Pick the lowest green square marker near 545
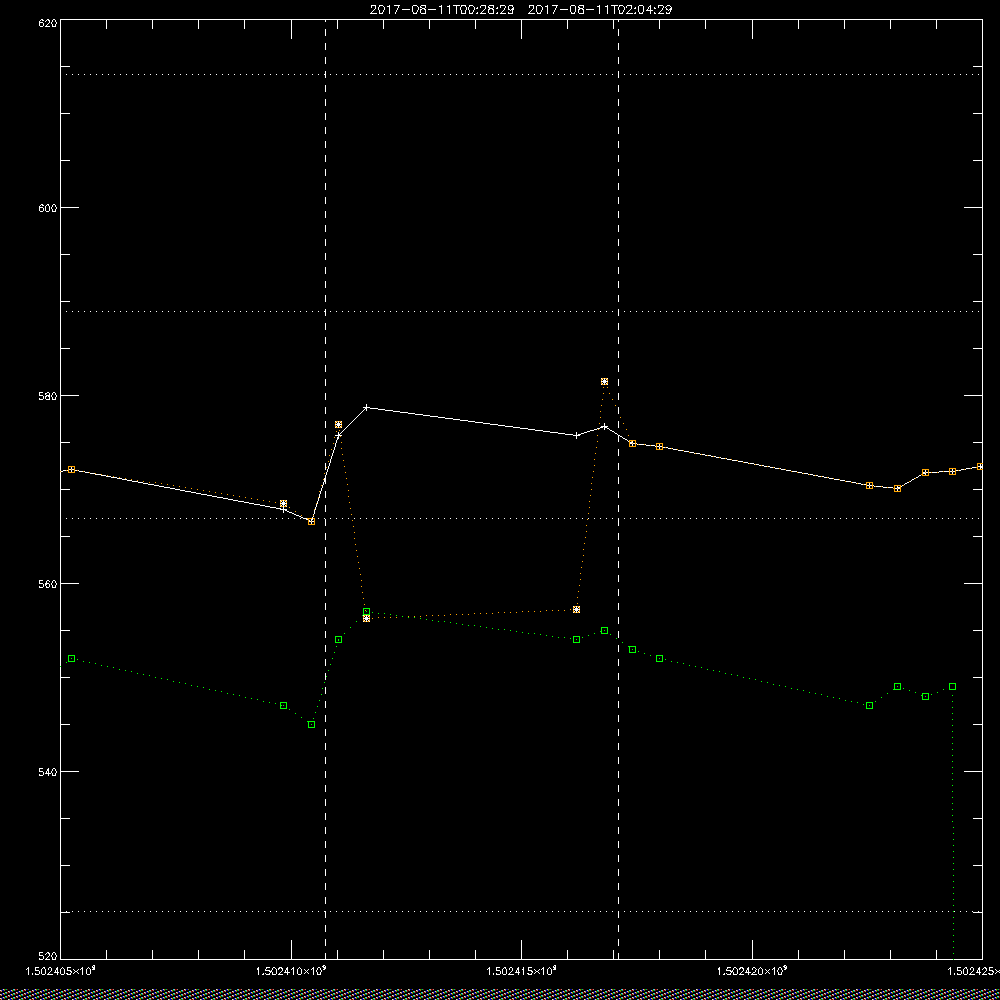The image size is (1000, 1000). [311, 724]
